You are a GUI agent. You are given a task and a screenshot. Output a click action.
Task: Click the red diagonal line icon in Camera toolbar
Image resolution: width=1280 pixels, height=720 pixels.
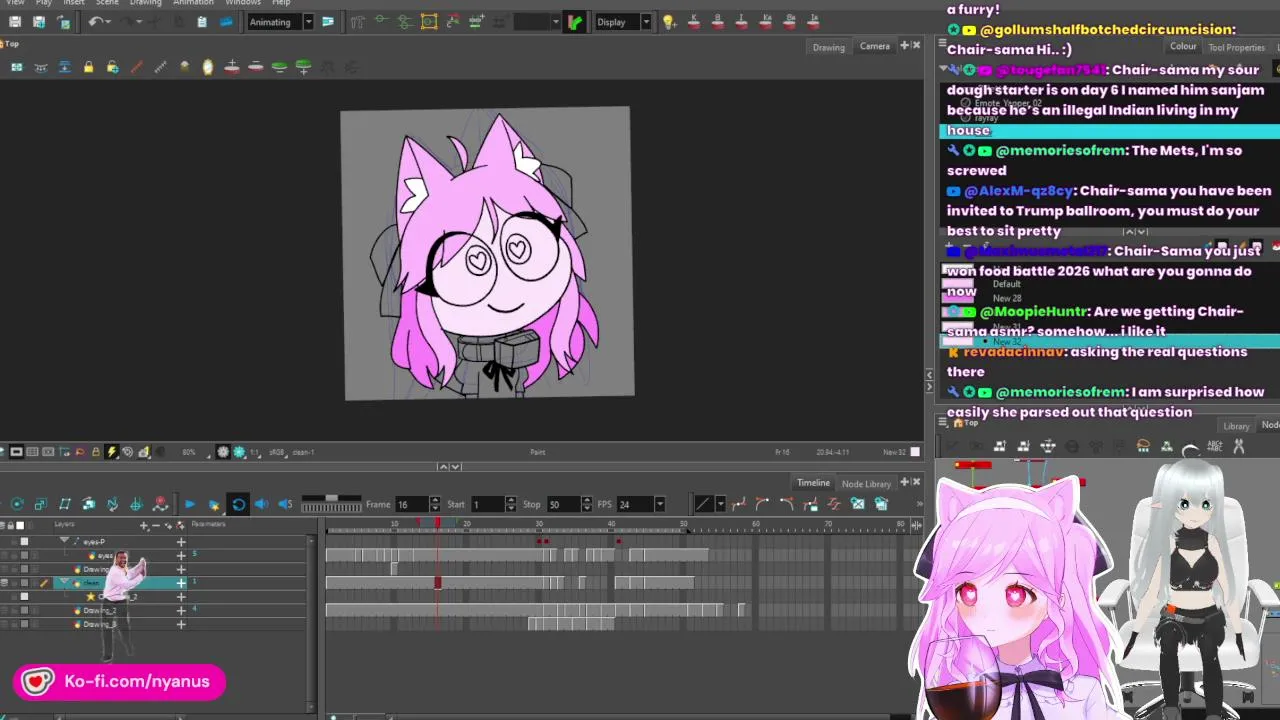(x=136, y=67)
